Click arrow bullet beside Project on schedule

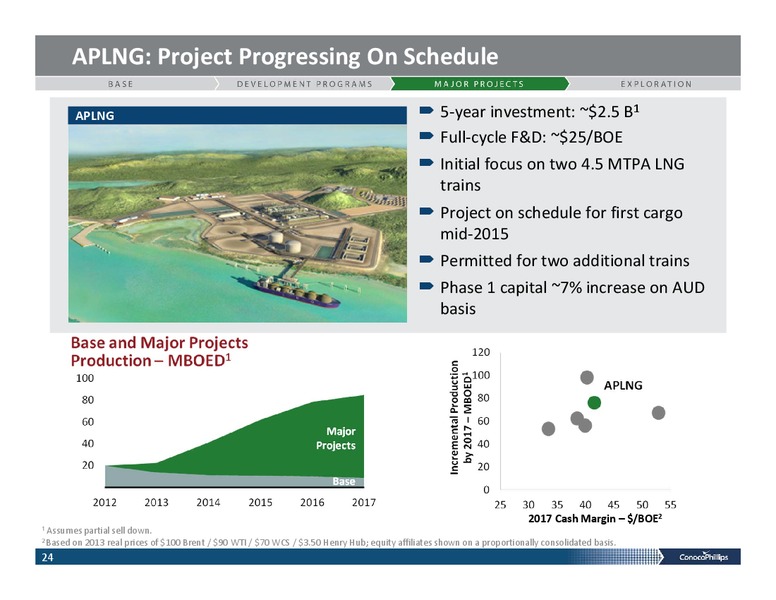click(426, 211)
